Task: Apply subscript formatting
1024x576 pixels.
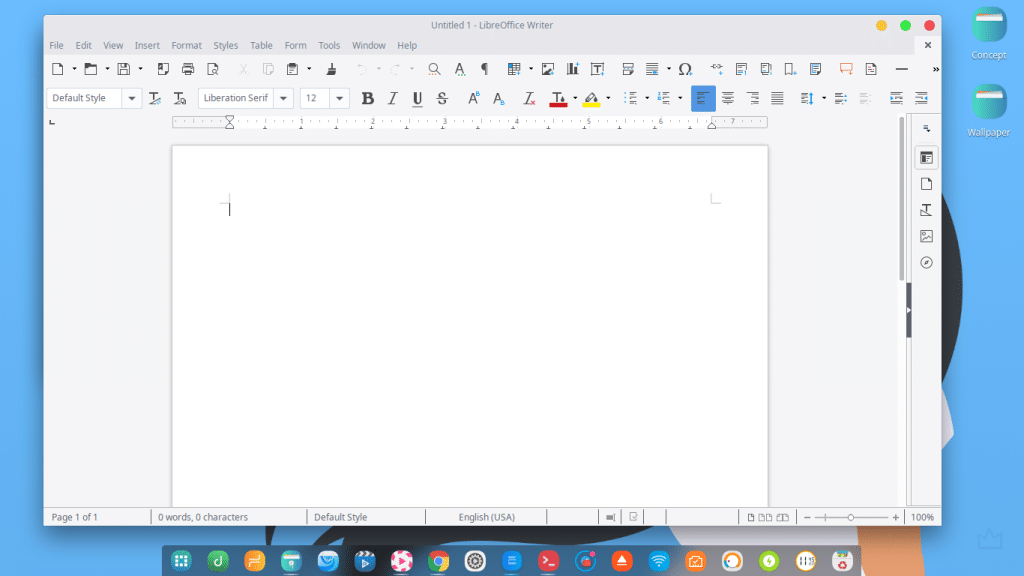Action: (x=499, y=99)
